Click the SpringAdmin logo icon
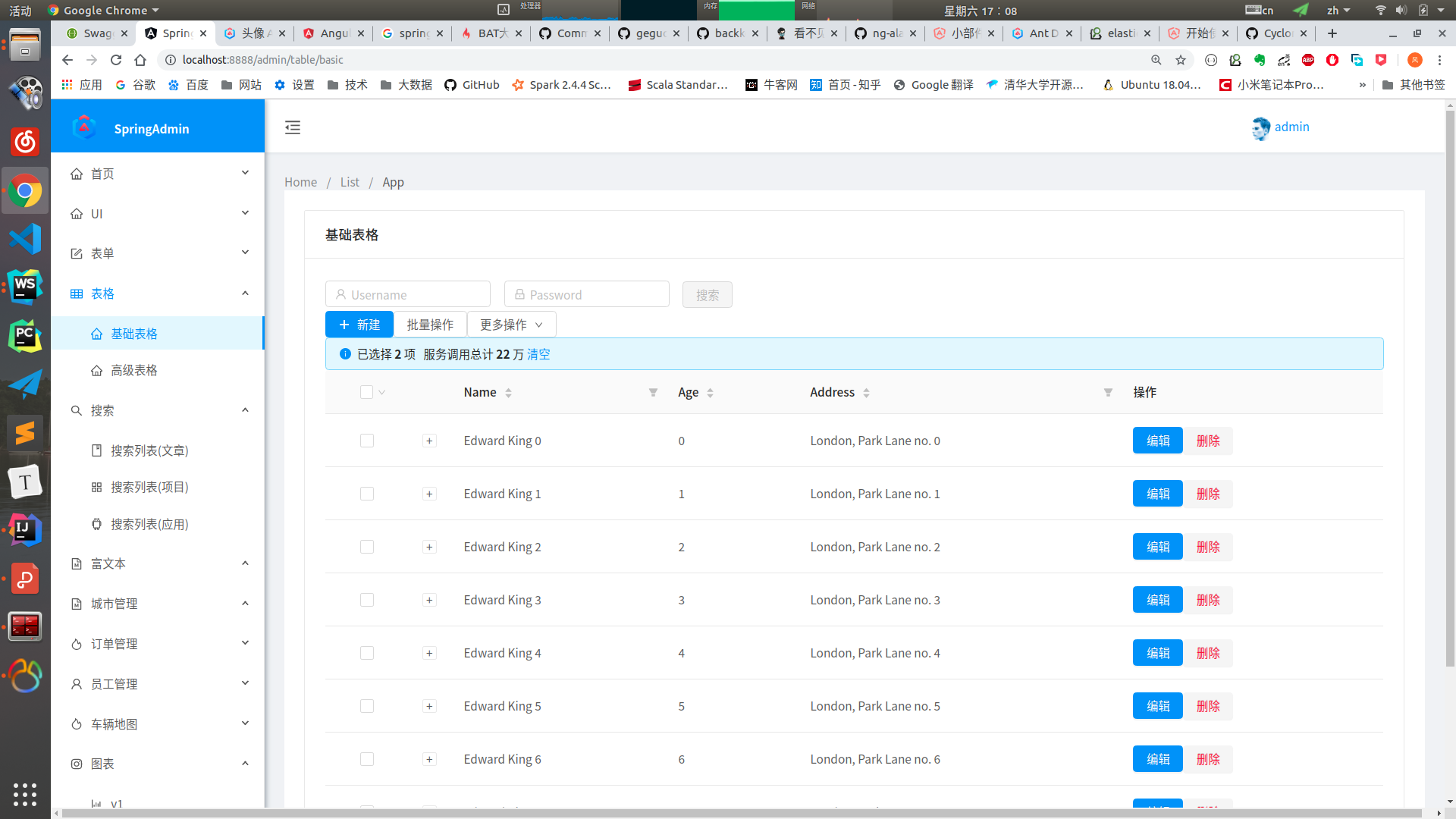This screenshot has height=819, width=1456. tap(84, 127)
